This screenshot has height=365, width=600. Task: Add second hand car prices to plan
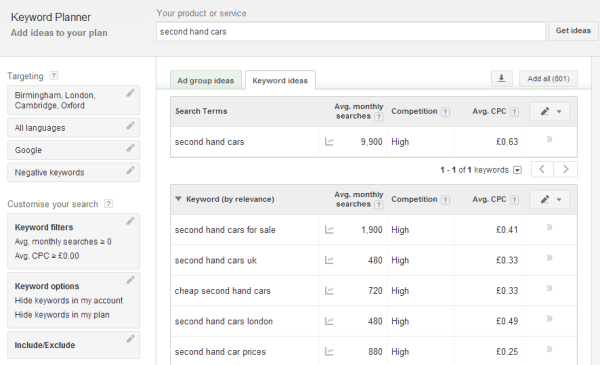pos(549,349)
